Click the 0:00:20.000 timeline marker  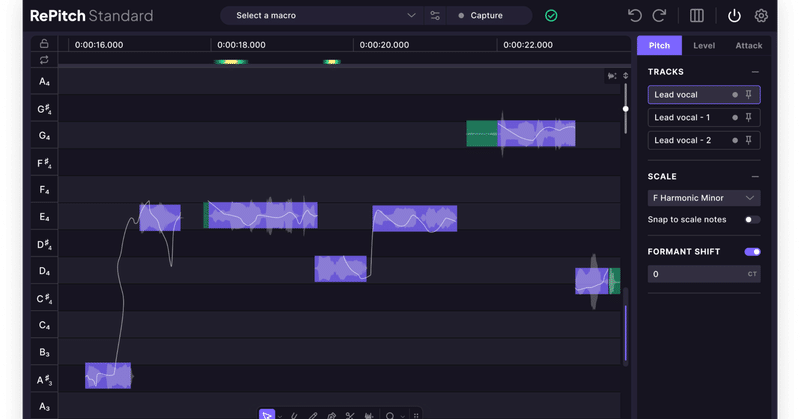[x=384, y=45]
